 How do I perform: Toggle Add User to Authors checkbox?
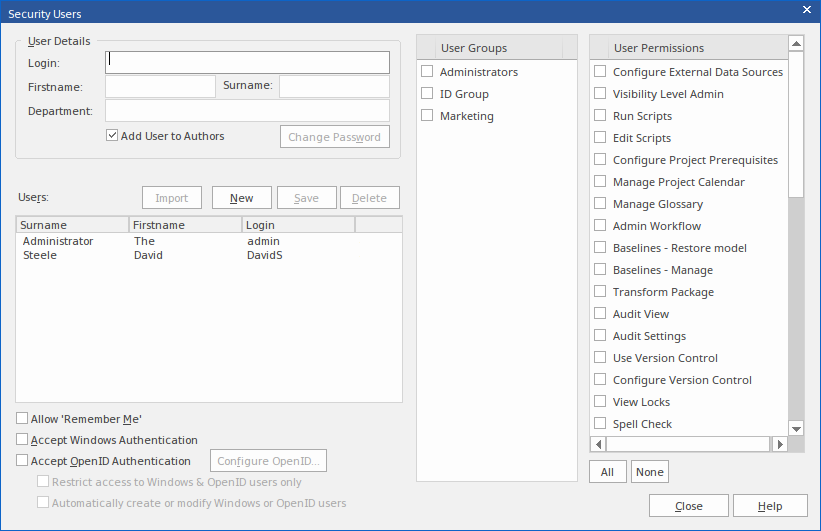(x=112, y=136)
